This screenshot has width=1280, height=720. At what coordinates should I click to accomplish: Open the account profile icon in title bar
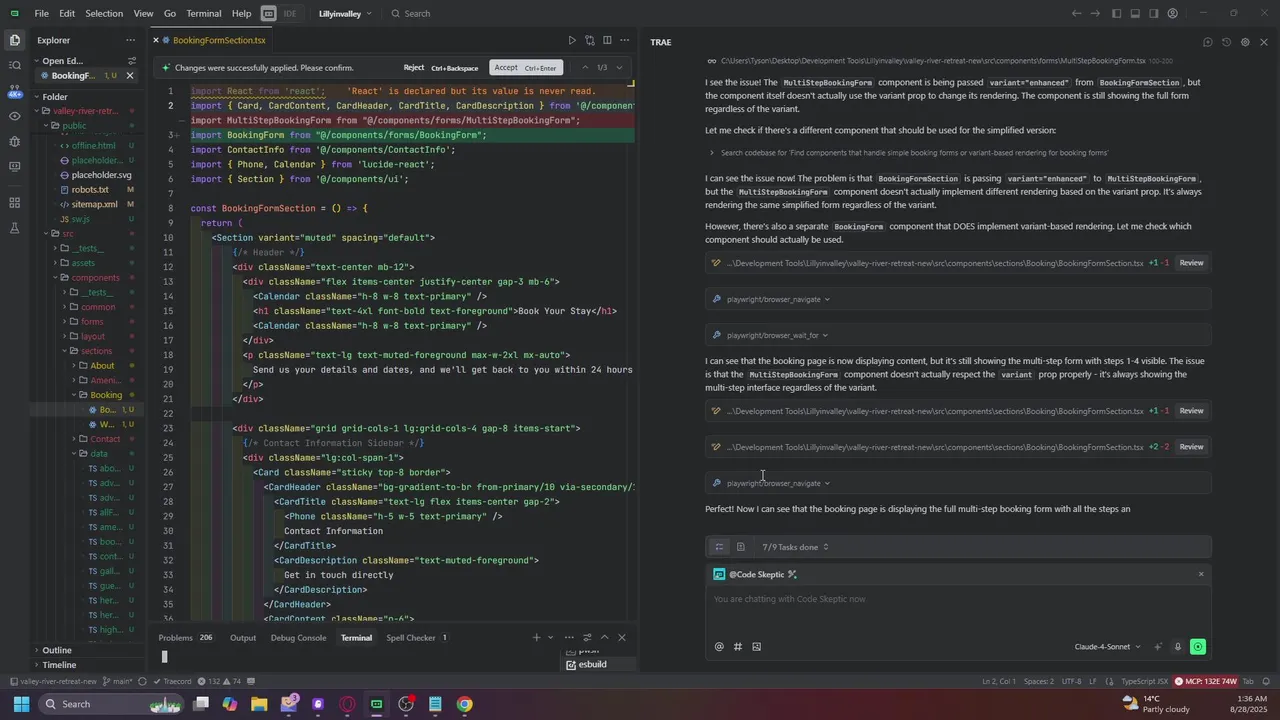1173,13
